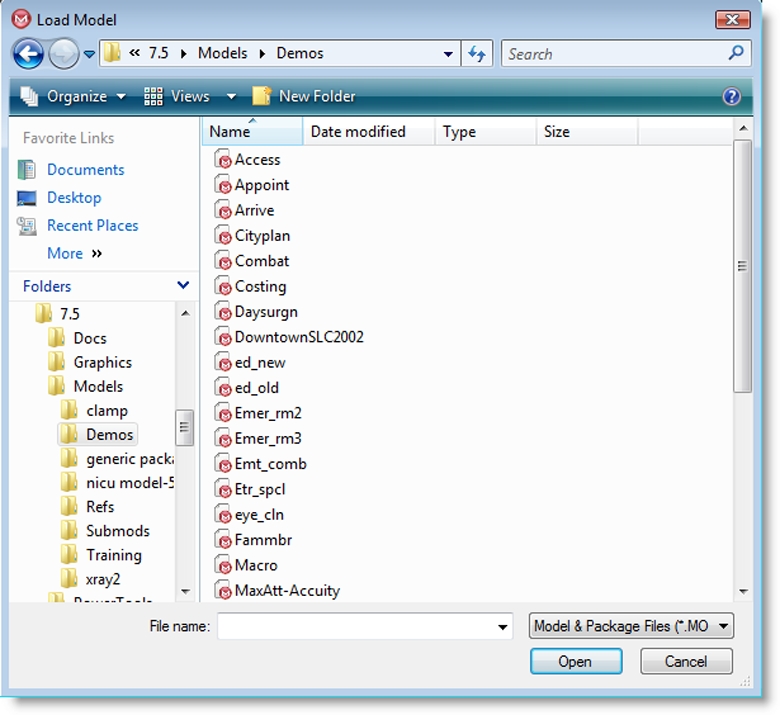
Task: Click the Open button
Action: 575,661
